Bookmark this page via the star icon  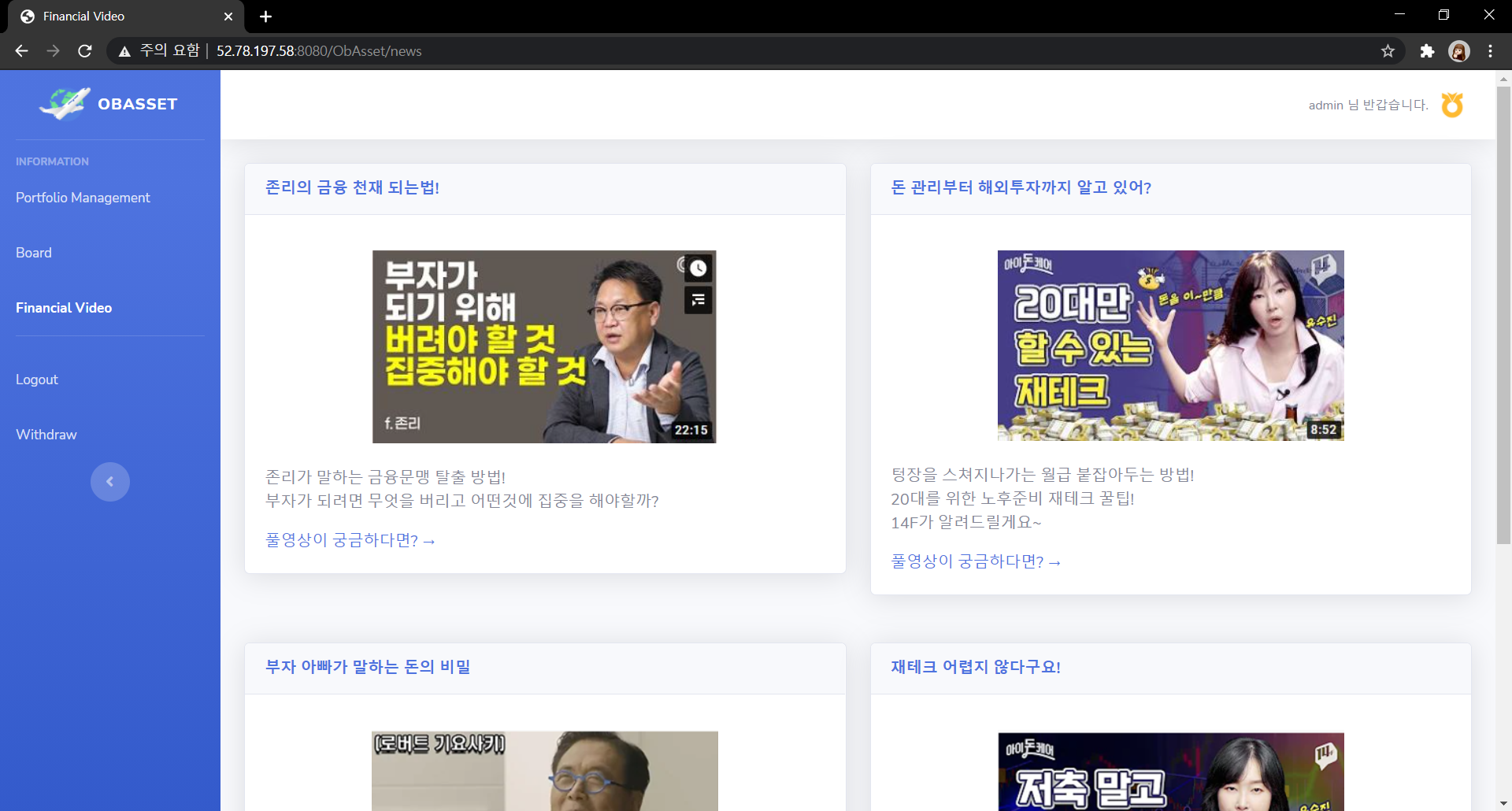tap(1388, 50)
